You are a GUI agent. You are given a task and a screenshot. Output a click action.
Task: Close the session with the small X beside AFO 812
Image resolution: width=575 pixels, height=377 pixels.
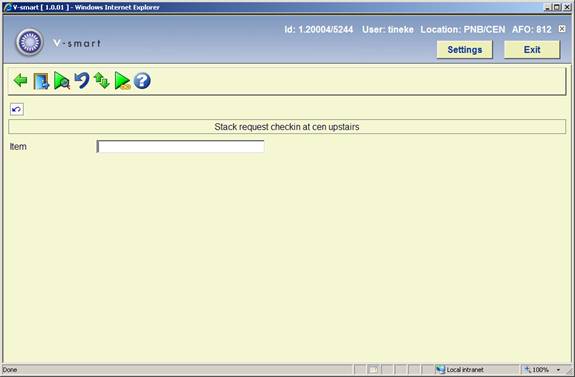[x=562, y=29]
